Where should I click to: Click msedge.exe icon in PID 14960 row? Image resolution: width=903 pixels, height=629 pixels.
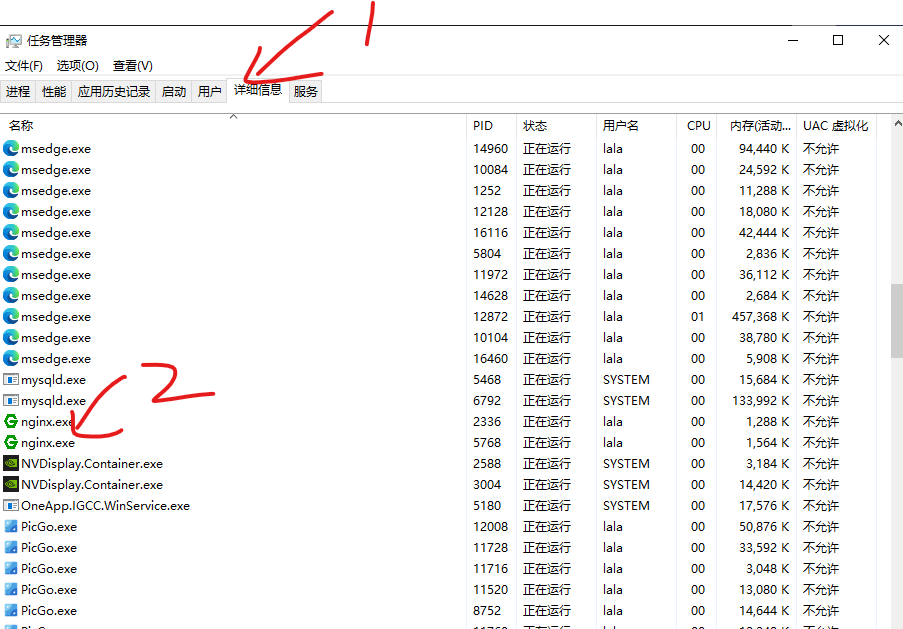(x=11, y=149)
